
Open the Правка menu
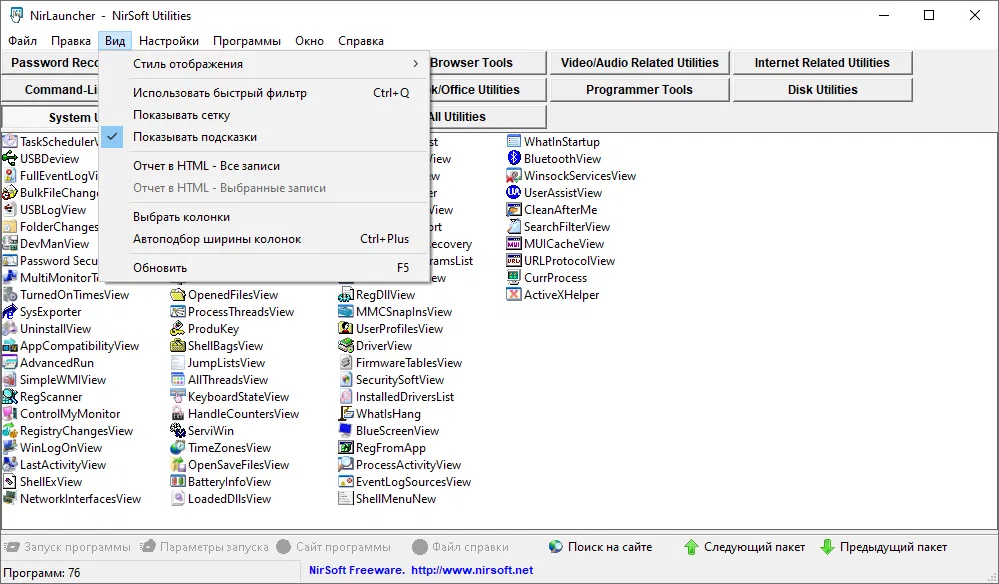(x=71, y=41)
